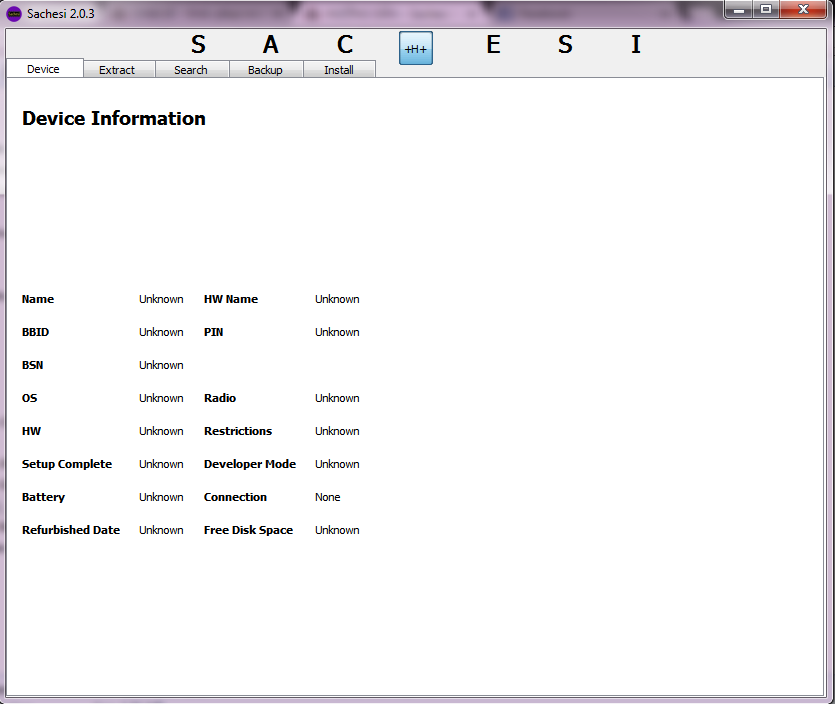Select the Install tab
835x704 pixels.
[339, 70]
